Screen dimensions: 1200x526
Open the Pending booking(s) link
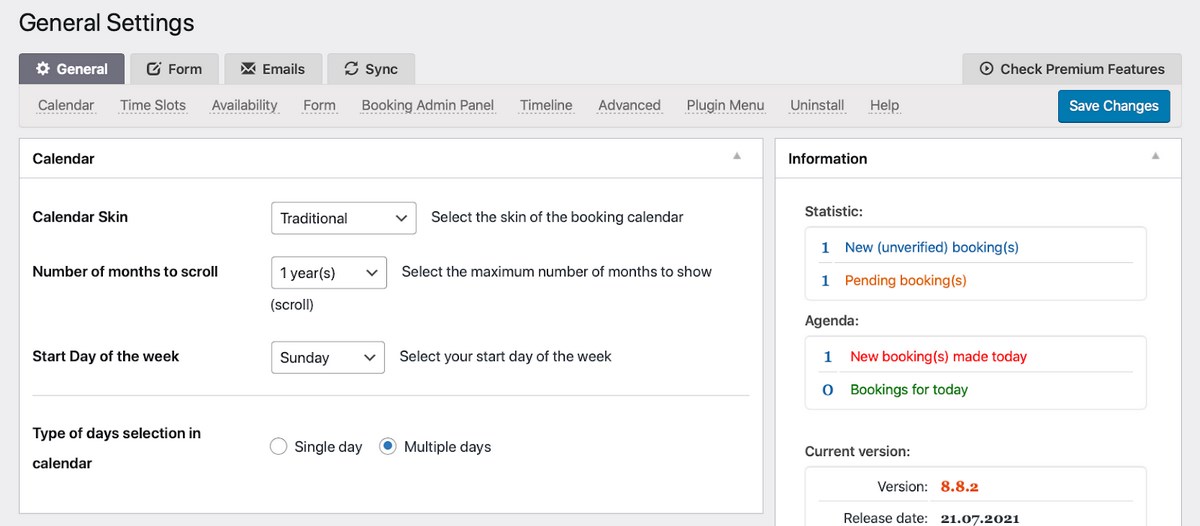(905, 280)
